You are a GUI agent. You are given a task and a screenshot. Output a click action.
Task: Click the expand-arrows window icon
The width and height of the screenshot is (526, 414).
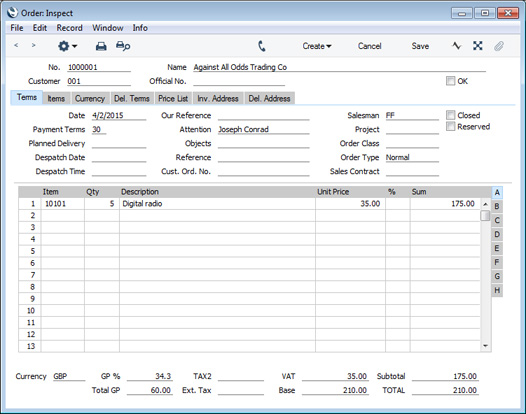(x=478, y=46)
